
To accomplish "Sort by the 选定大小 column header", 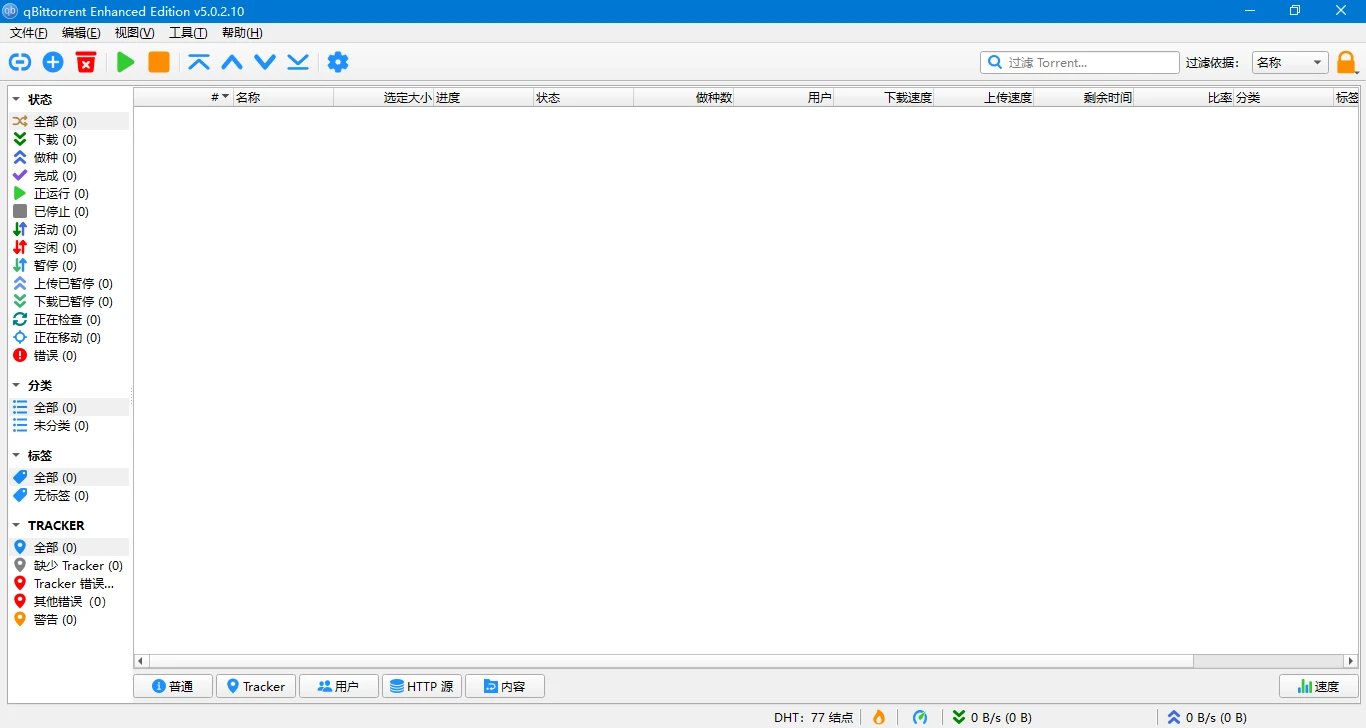I will click(384, 97).
